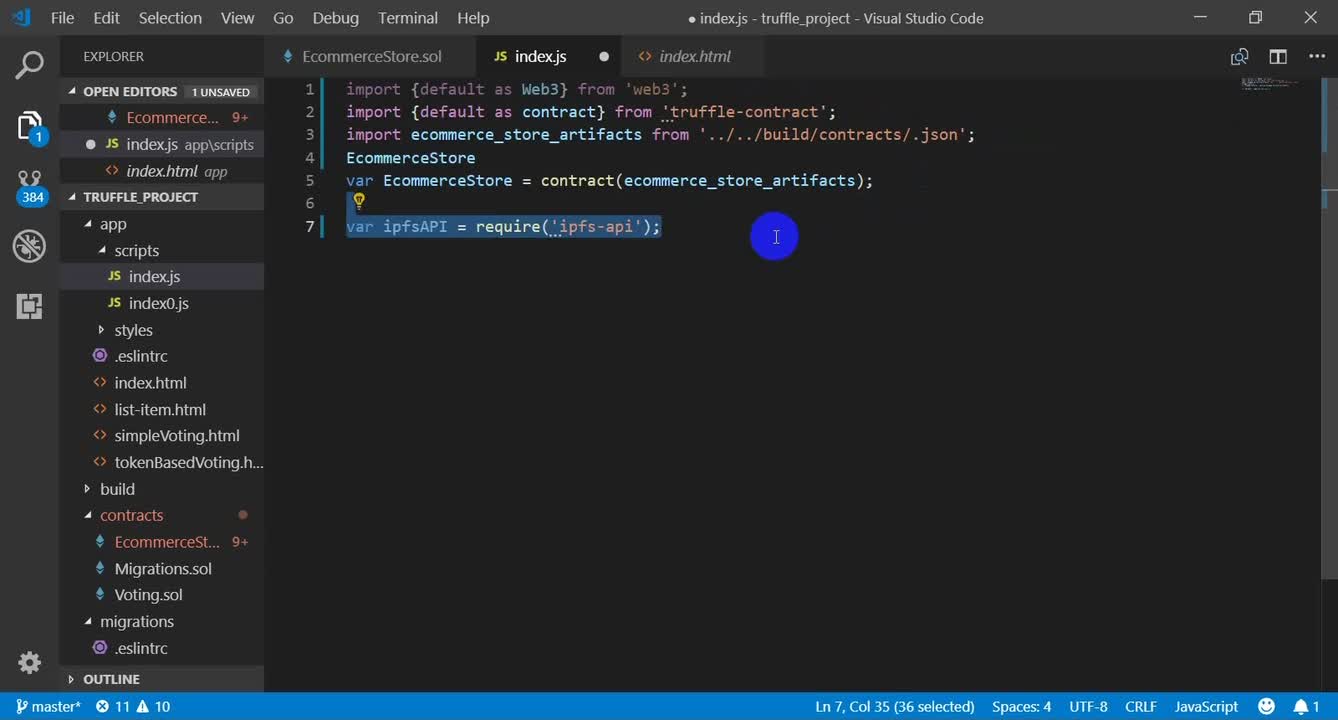Click the lightbulb code action icon
Screen dimensions: 1338x720
pyautogui.click(x=359, y=200)
